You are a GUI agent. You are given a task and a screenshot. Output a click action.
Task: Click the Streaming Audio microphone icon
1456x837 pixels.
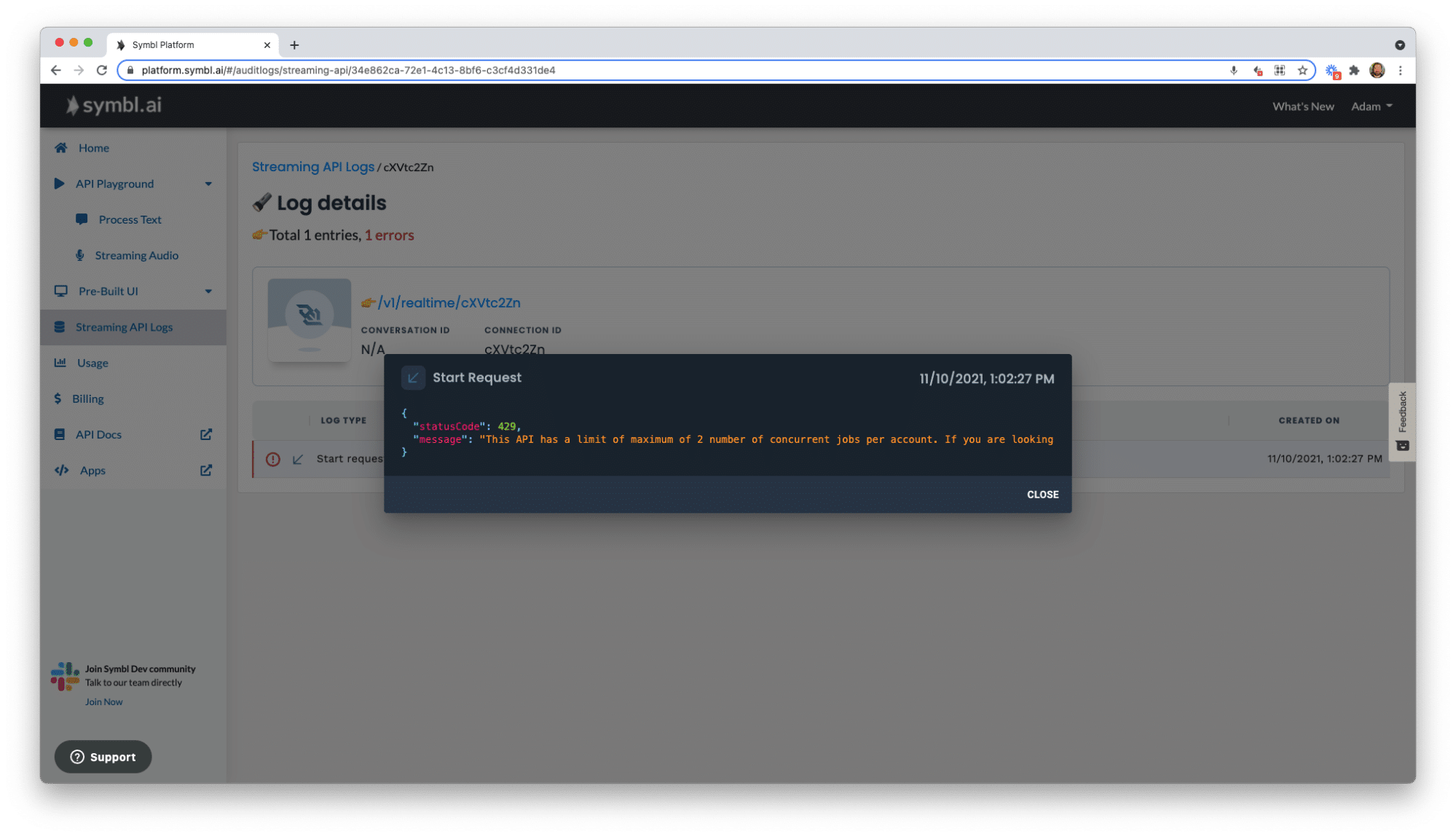coord(80,255)
